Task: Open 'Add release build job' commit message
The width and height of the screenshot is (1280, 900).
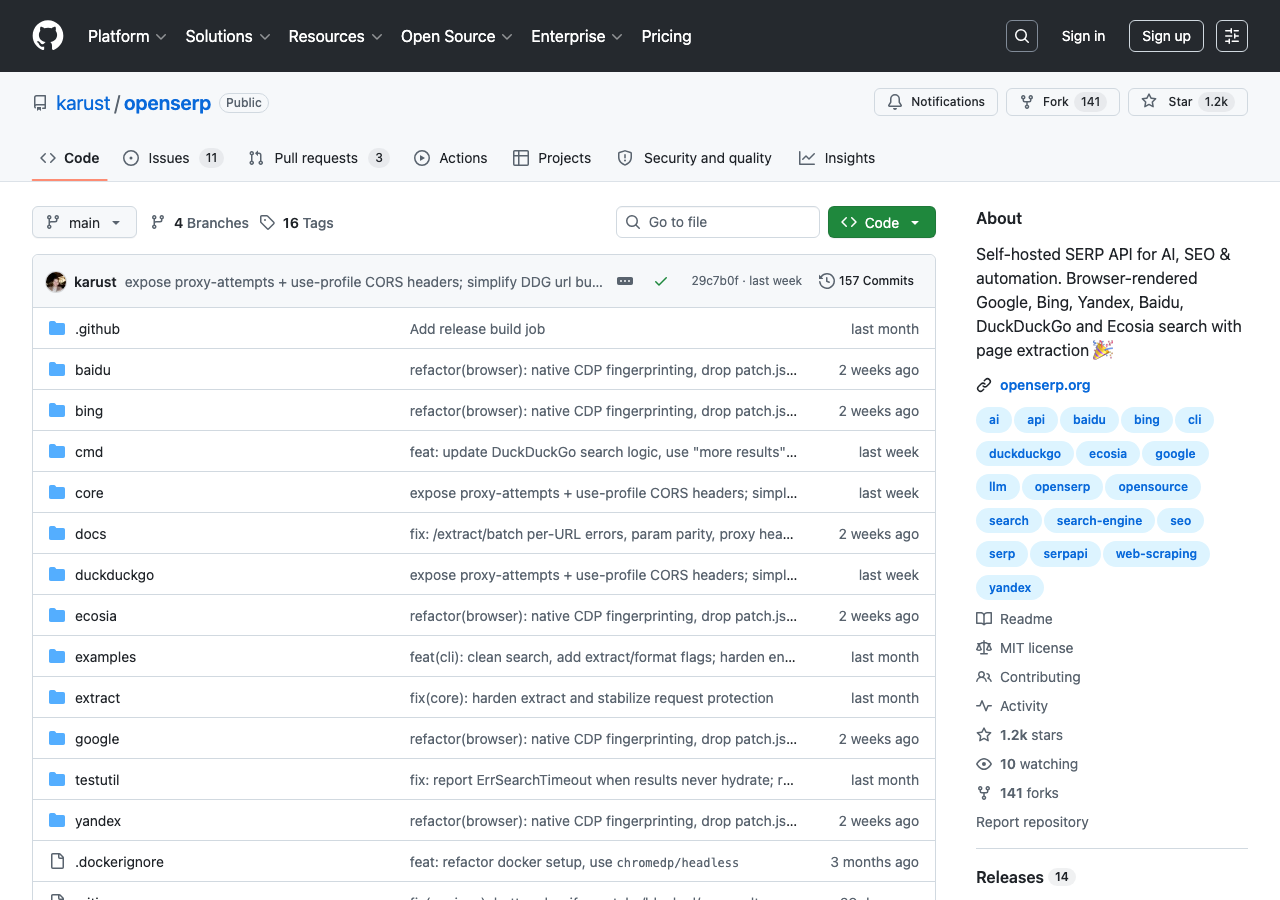Action: coord(477,329)
